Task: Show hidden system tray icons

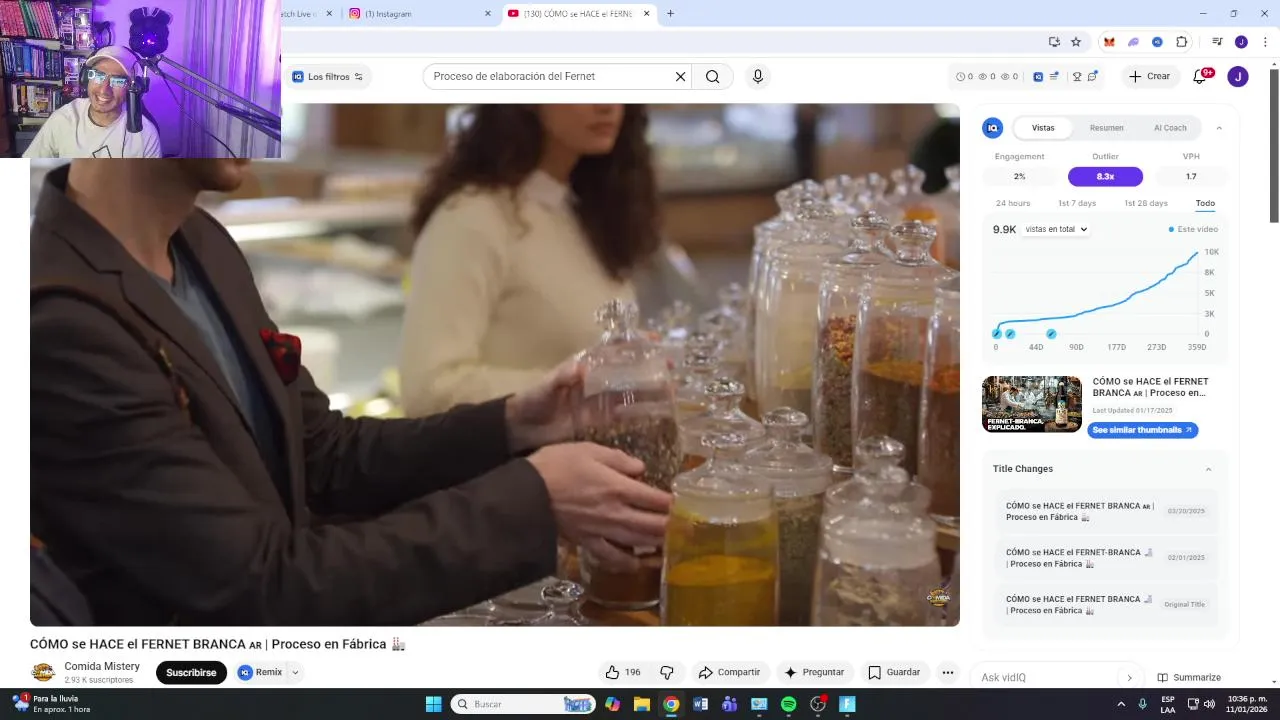Action: tap(1120, 704)
